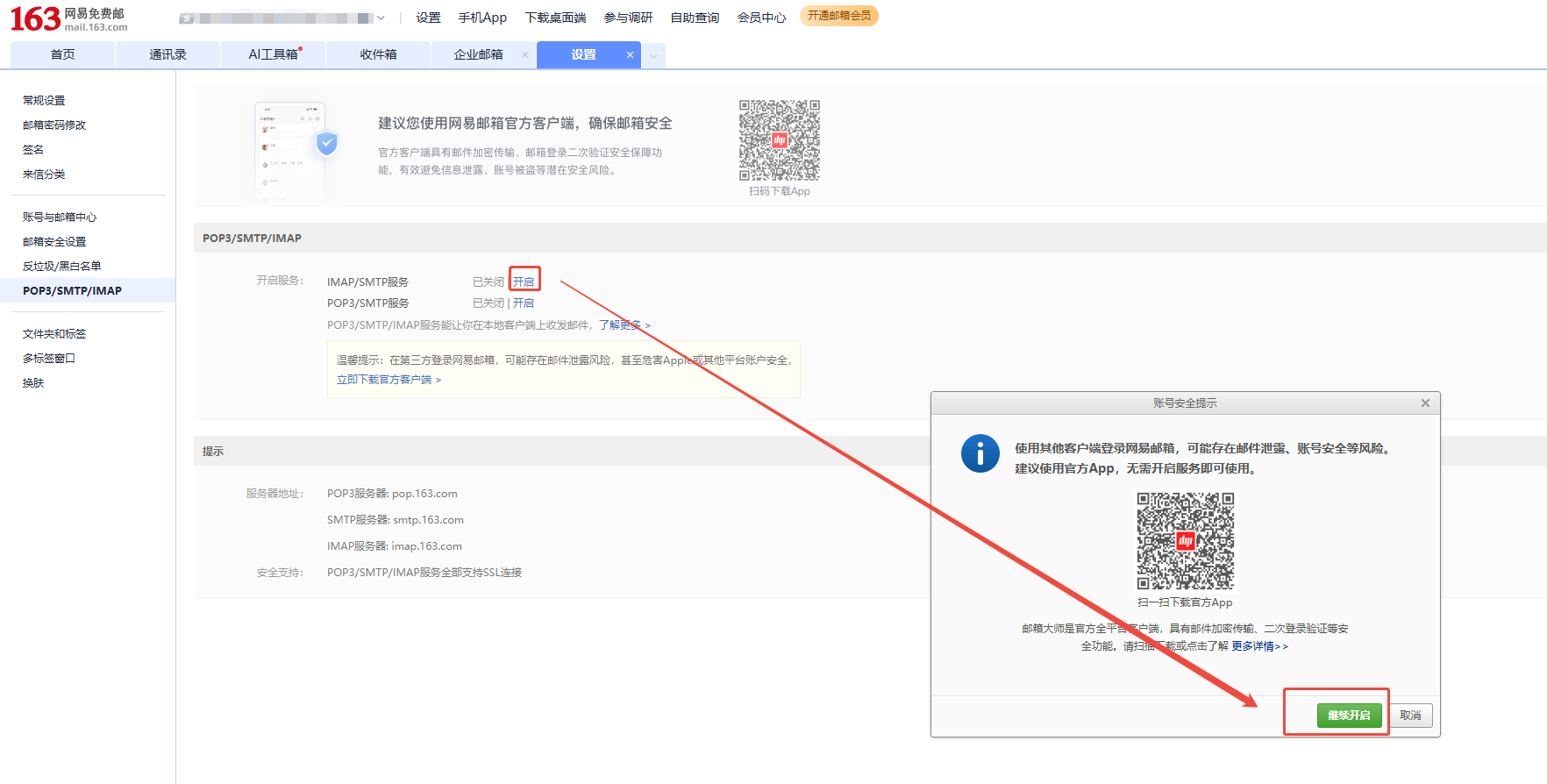Screen dimensions: 1547x784
Task: Close the 设置 tab using its X
Action: click(x=630, y=54)
